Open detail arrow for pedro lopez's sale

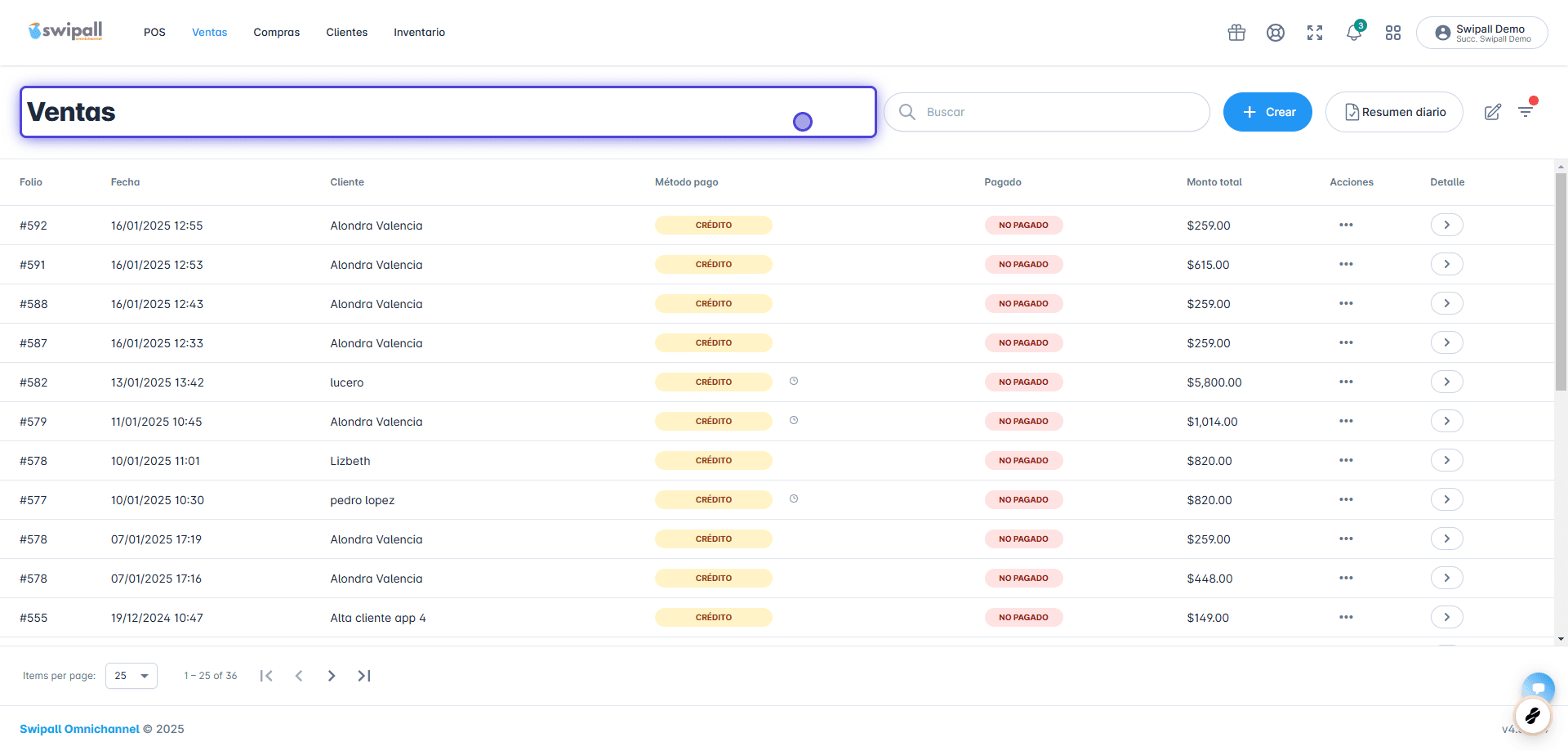(1446, 499)
